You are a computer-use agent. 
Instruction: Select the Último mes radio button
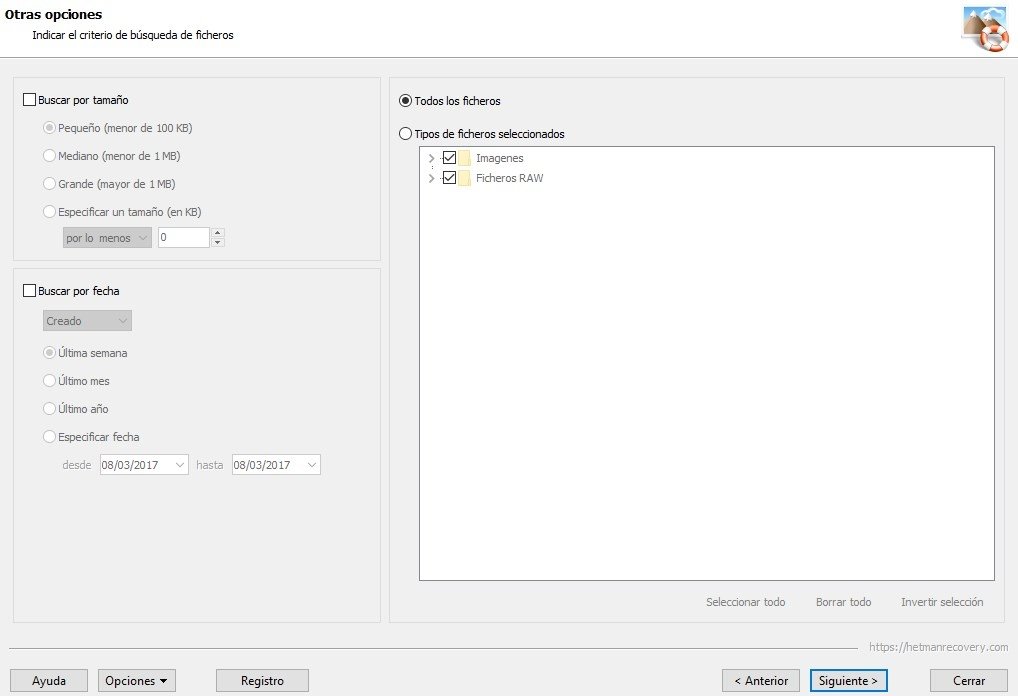49,380
